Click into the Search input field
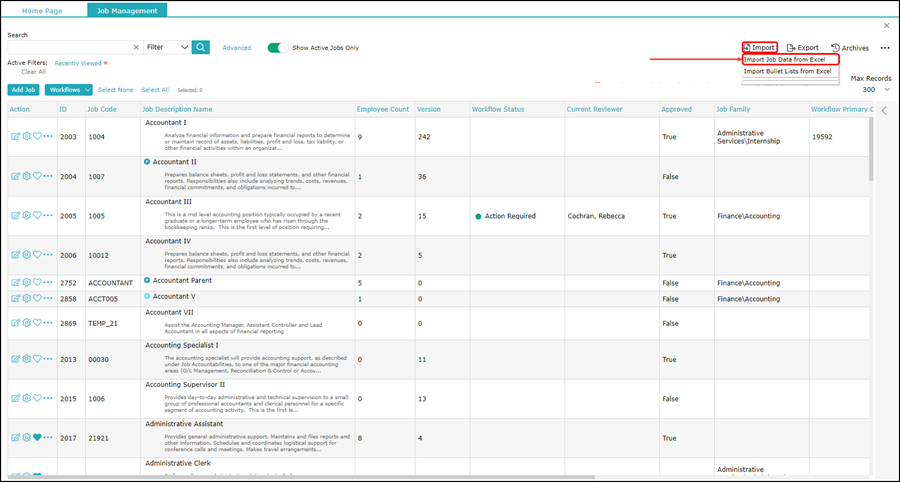 pos(70,47)
